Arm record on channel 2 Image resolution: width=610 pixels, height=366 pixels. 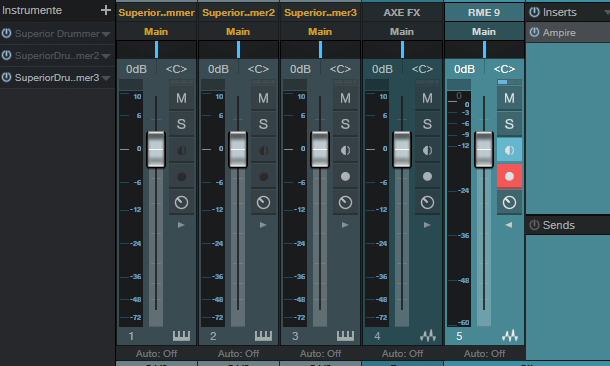(x=263, y=176)
